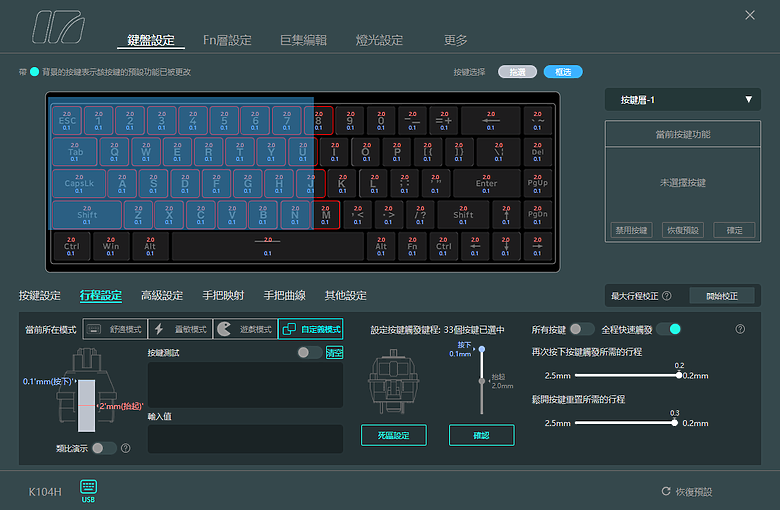Viewport: 780px width, 510px height.
Task: Click the dead zone settings button
Action: (393, 435)
